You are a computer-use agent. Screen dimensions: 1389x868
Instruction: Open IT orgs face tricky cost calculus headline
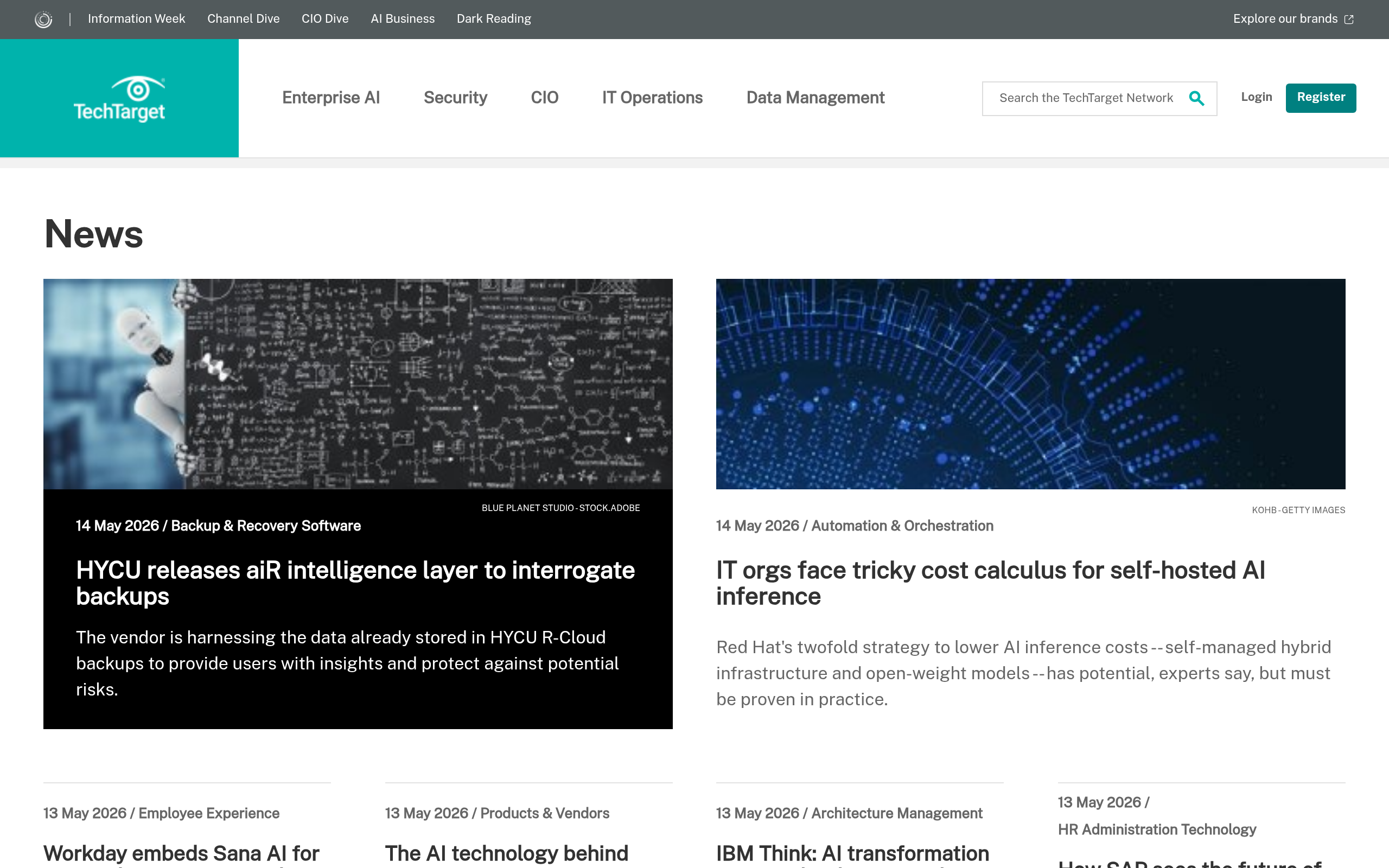991,583
